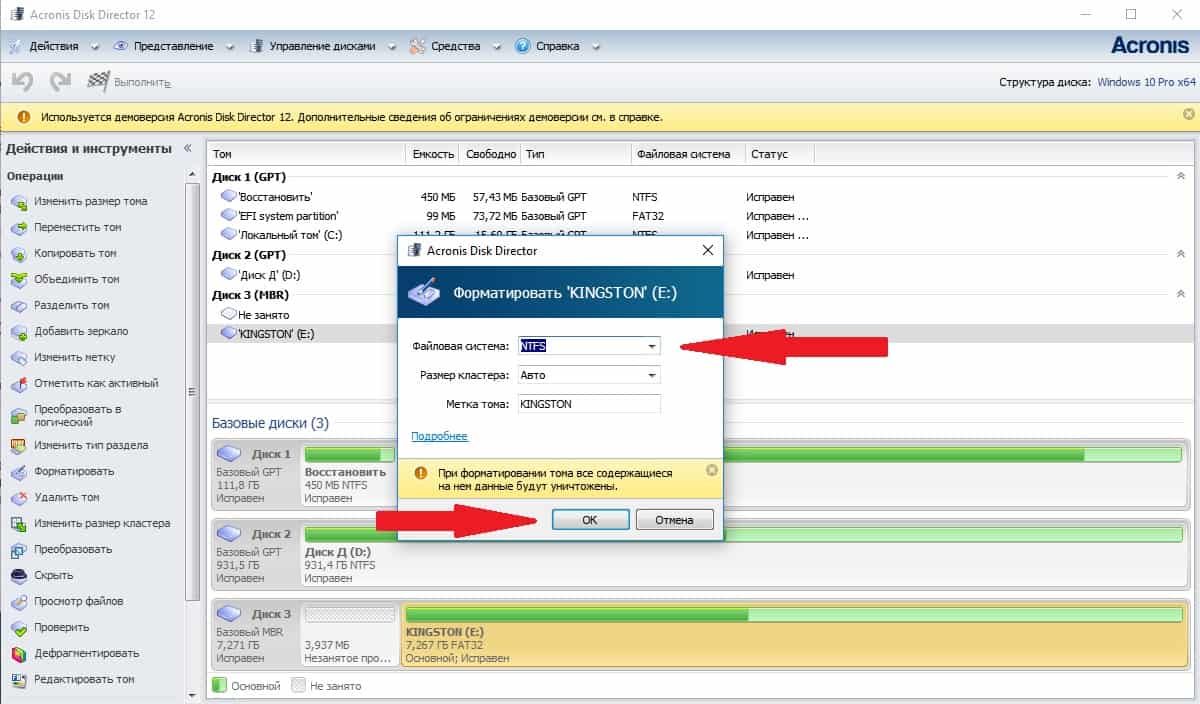Screen dimensions: 1200x704
Task: Open the Справка menu
Action: pos(558,46)
